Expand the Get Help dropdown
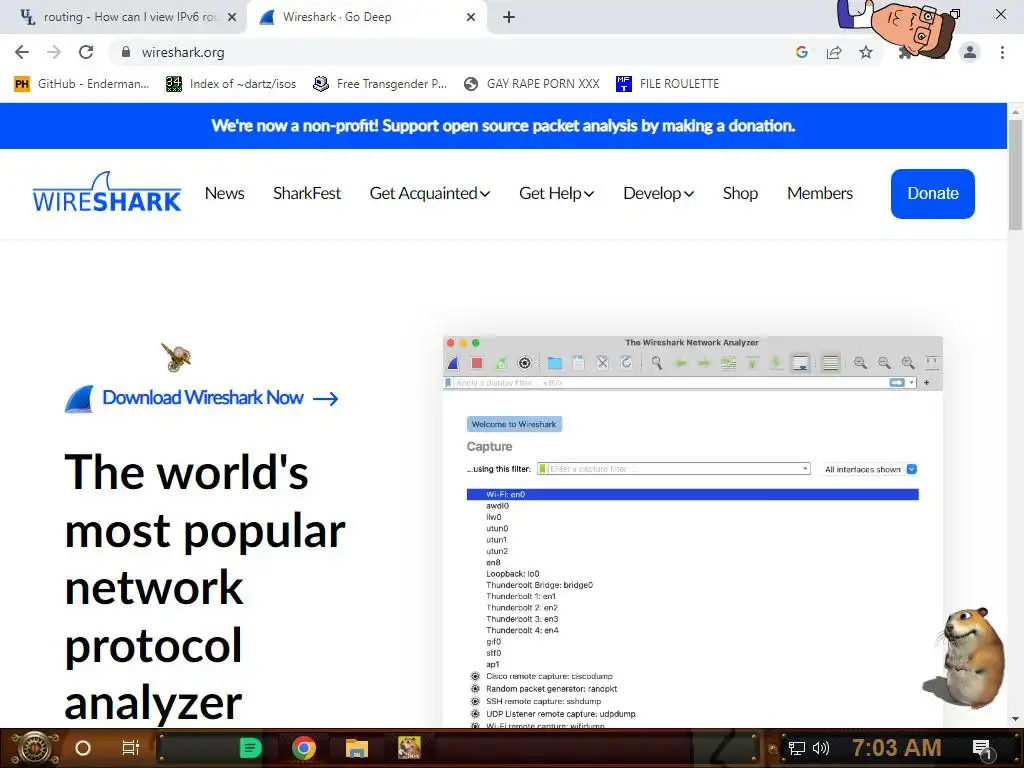 tap(556, 193)
